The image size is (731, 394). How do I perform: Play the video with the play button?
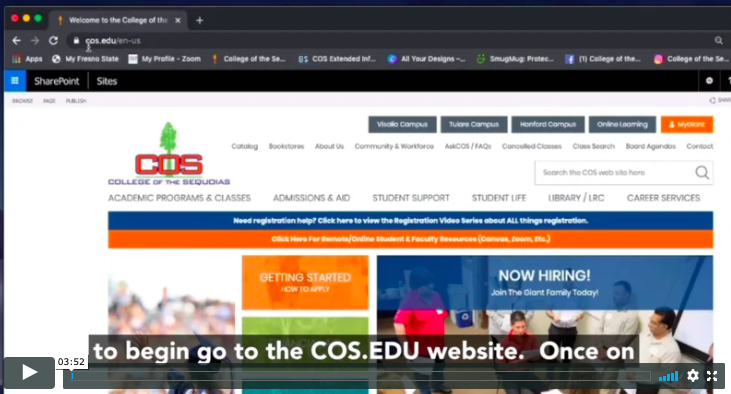[29, 372]
